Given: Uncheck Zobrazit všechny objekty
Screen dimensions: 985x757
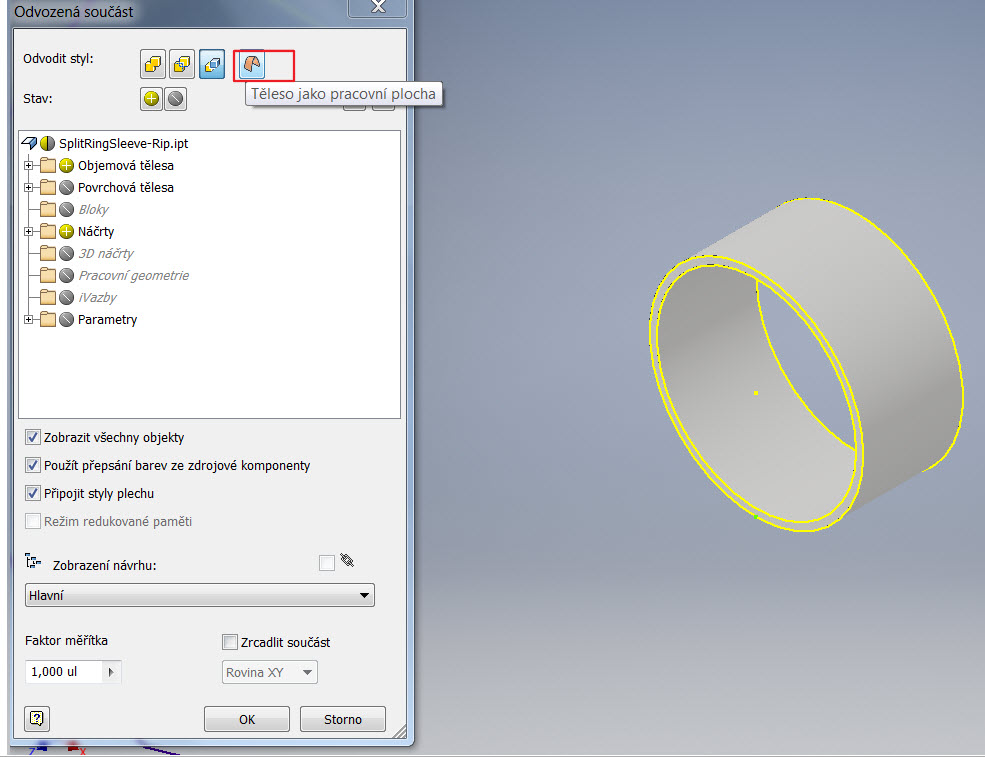Looking at the screenshot, I should [33, 437].
